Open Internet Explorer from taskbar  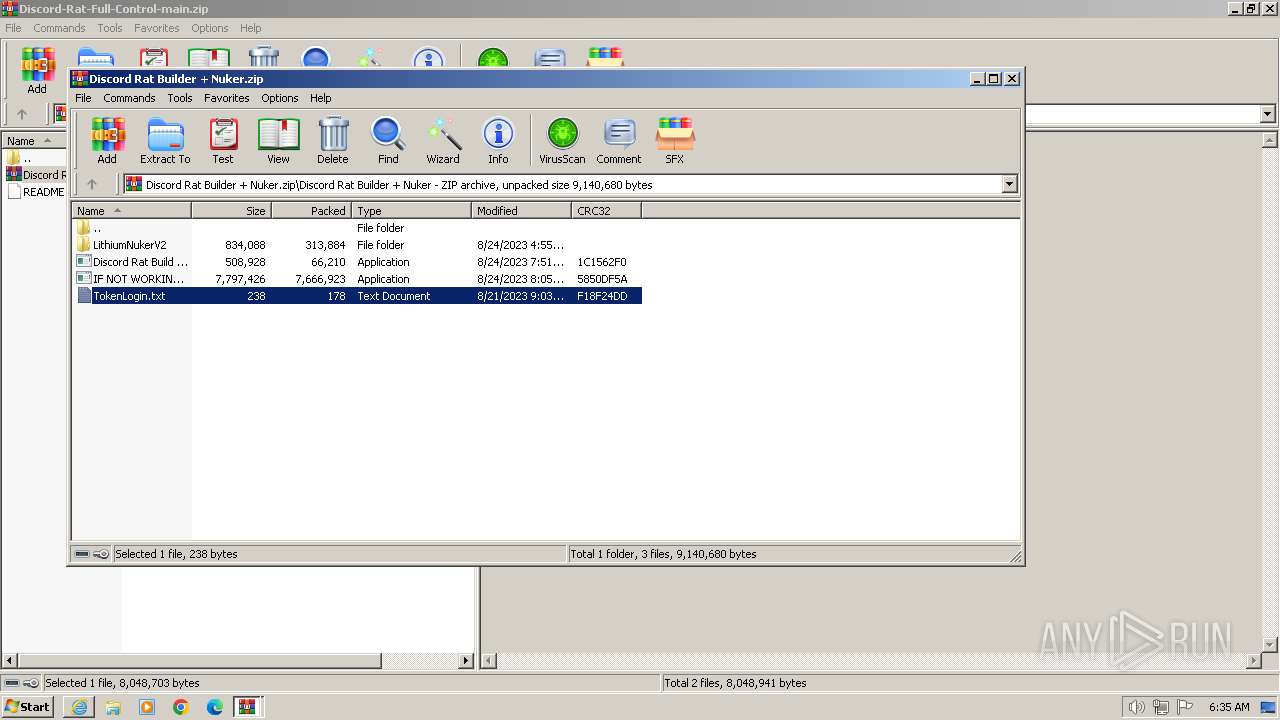79,707
